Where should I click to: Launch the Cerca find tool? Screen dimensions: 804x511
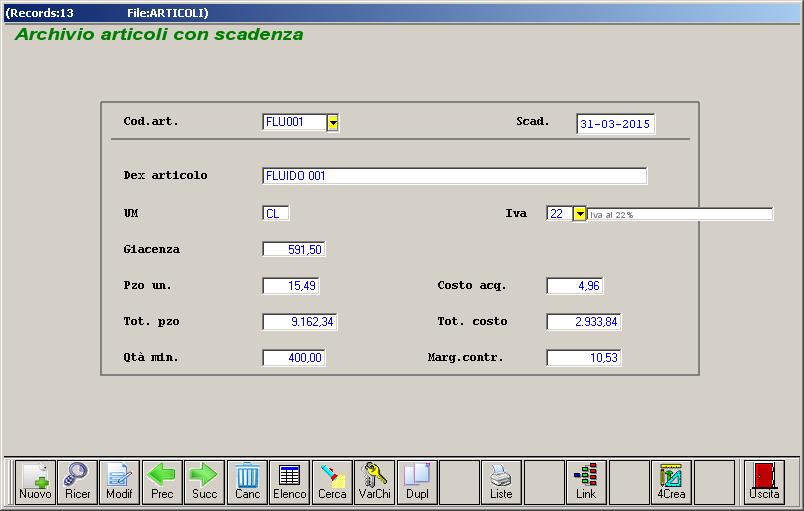click(332, 482)
